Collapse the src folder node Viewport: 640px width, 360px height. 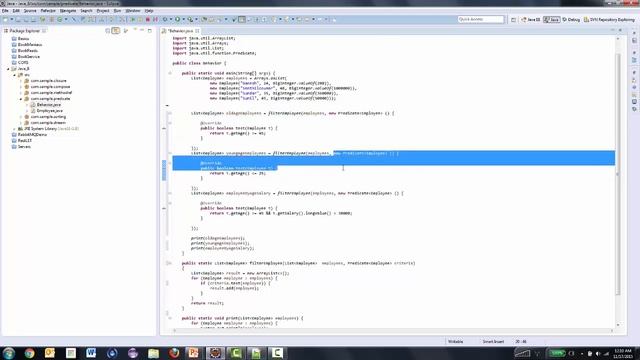pos(14,75)
